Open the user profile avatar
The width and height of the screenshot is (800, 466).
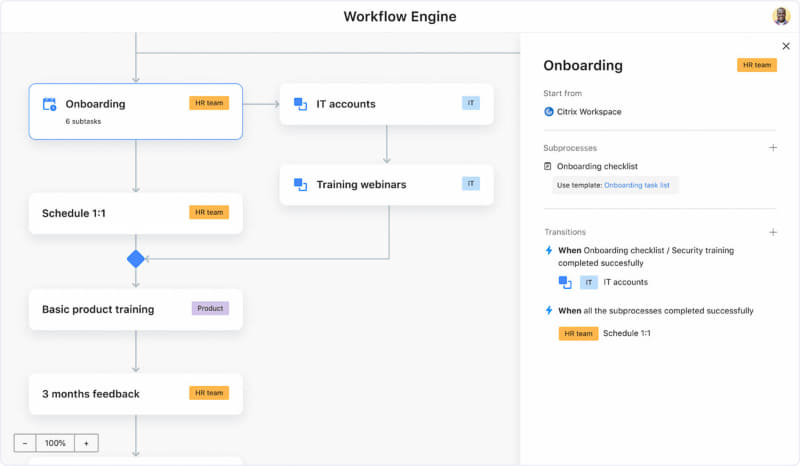tap(781, 16)
